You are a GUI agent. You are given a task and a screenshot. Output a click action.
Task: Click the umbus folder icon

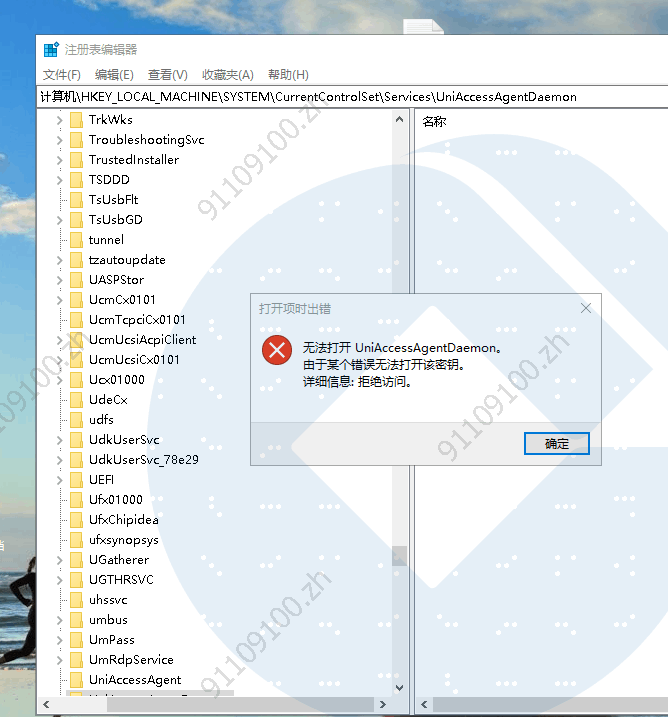point(76,620)
